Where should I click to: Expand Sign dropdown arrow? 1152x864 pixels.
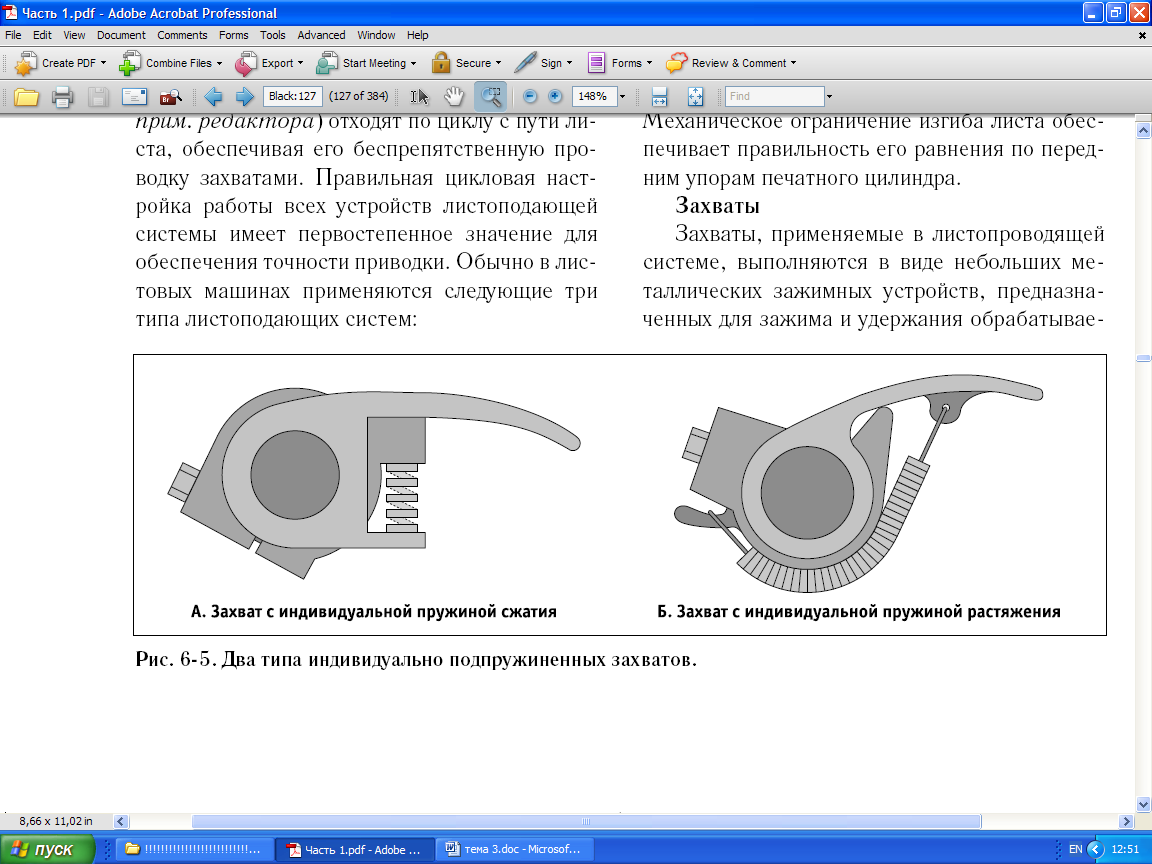click(569, 63)
